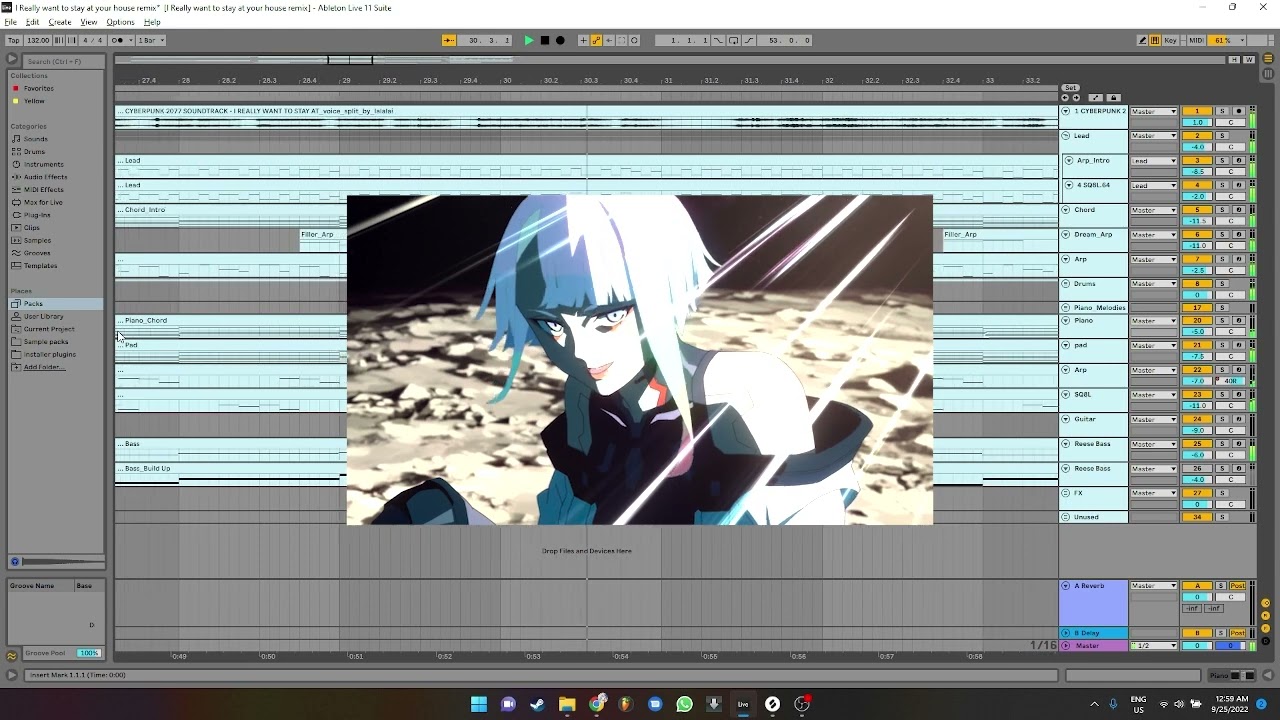Unfold the FX group track
The image size is (1280, 720).
1066,493
